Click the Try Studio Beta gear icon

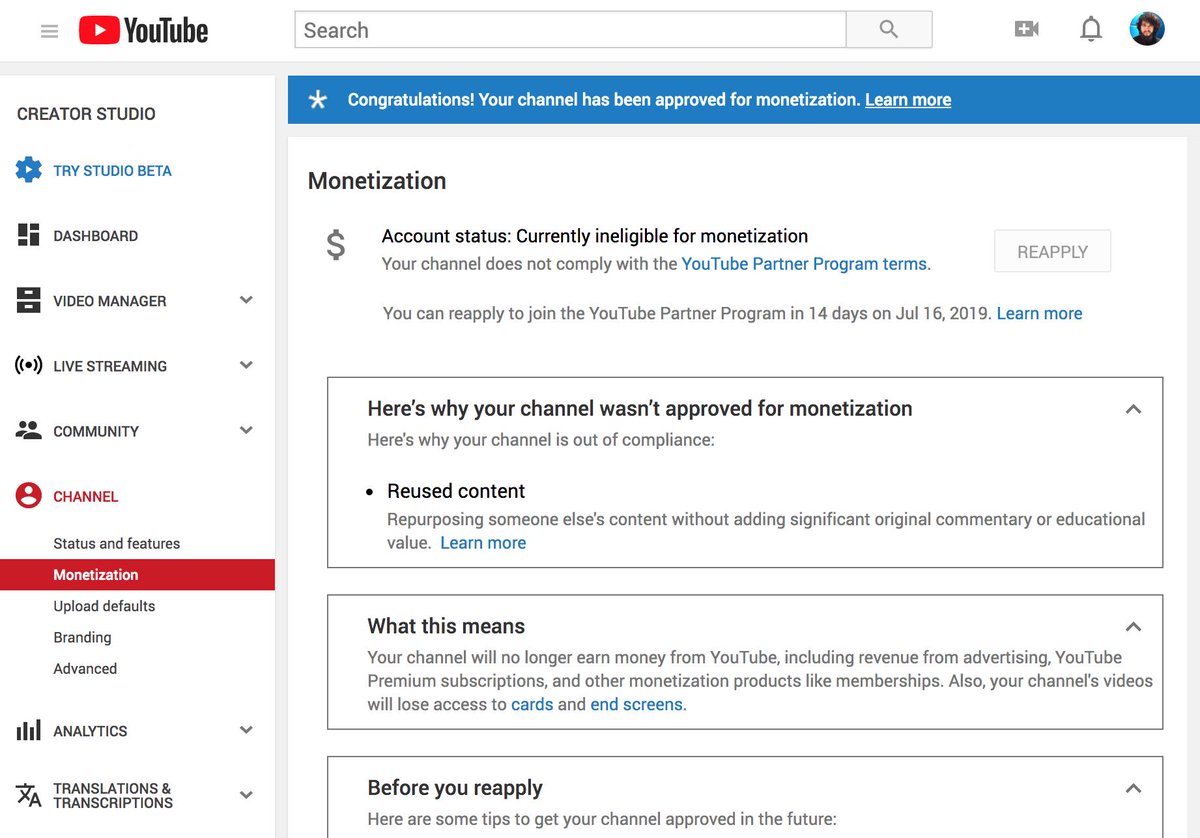[28, 170]
